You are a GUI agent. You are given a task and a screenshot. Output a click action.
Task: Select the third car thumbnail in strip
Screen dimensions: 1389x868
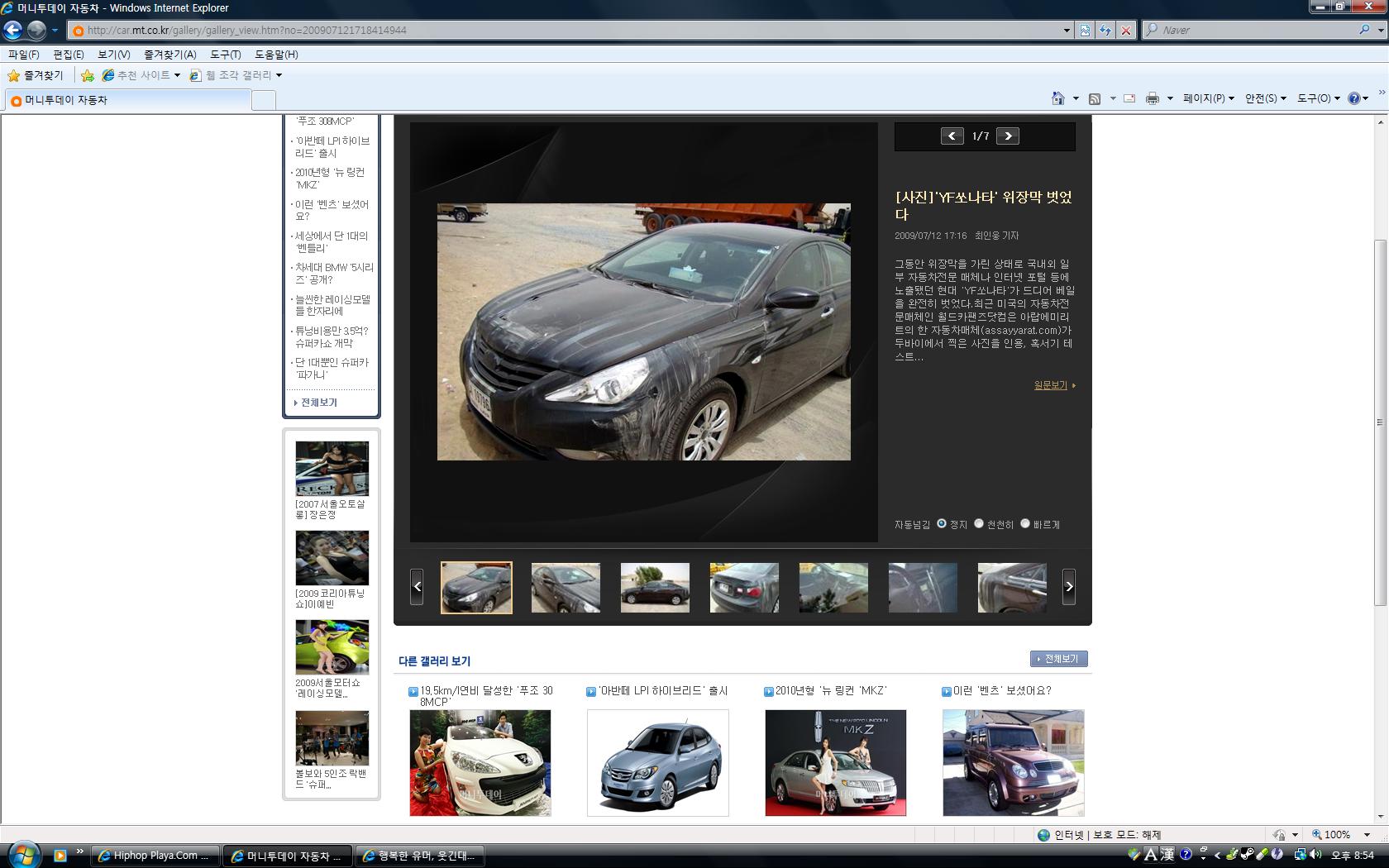pyautogui.click(x=655, y=588)
